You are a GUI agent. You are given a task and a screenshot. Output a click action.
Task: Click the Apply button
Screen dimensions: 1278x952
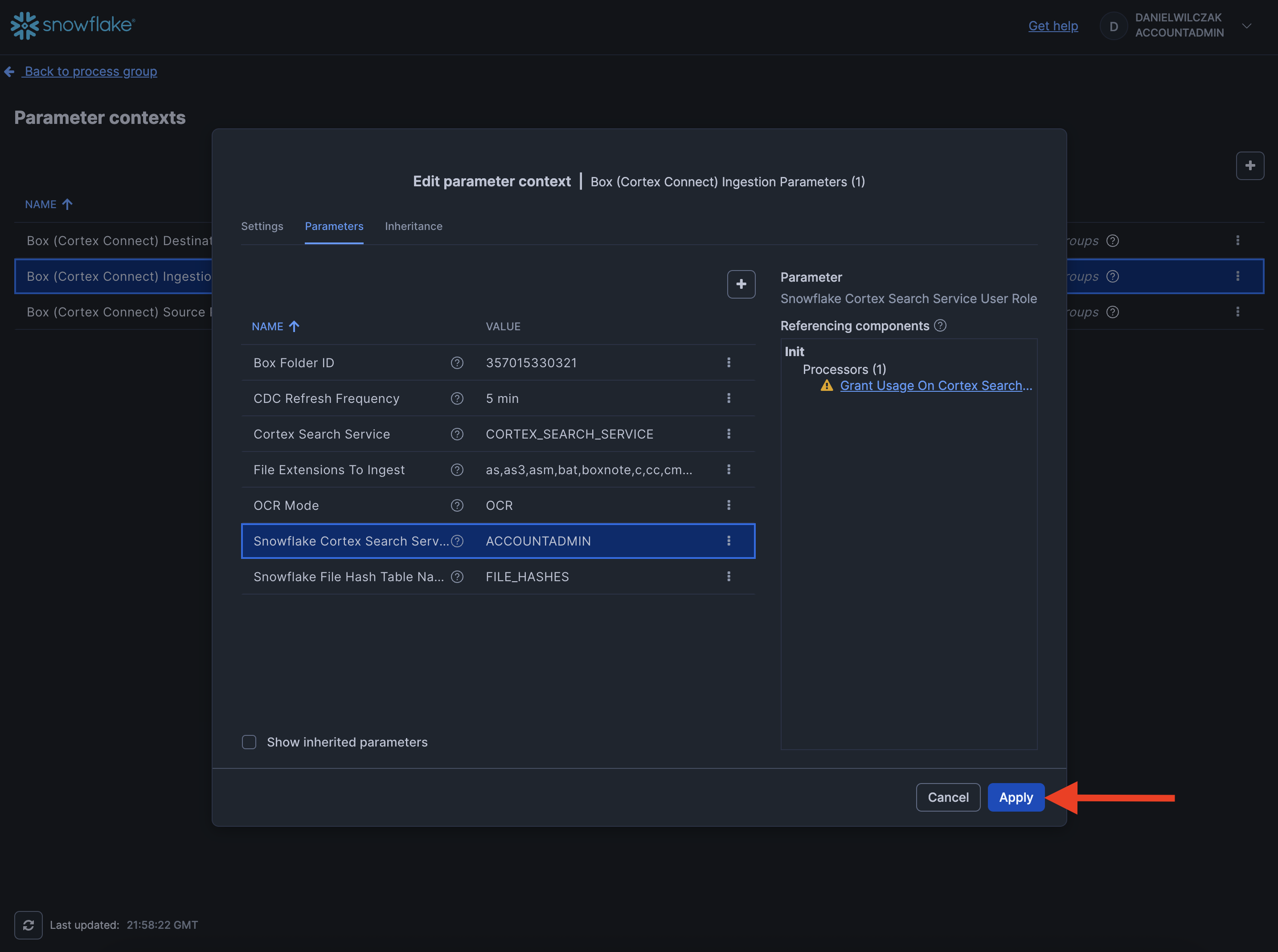pos(1015,797)
